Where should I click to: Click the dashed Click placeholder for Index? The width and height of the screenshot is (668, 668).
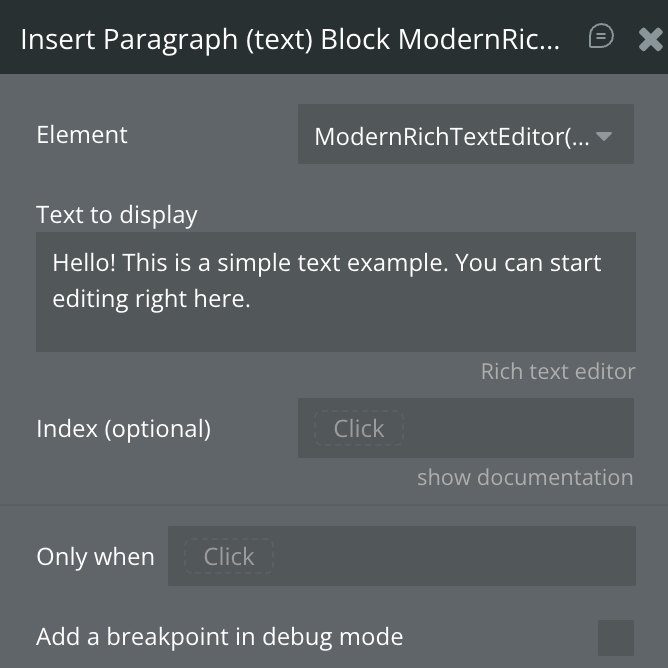click(x=358, y=429)
